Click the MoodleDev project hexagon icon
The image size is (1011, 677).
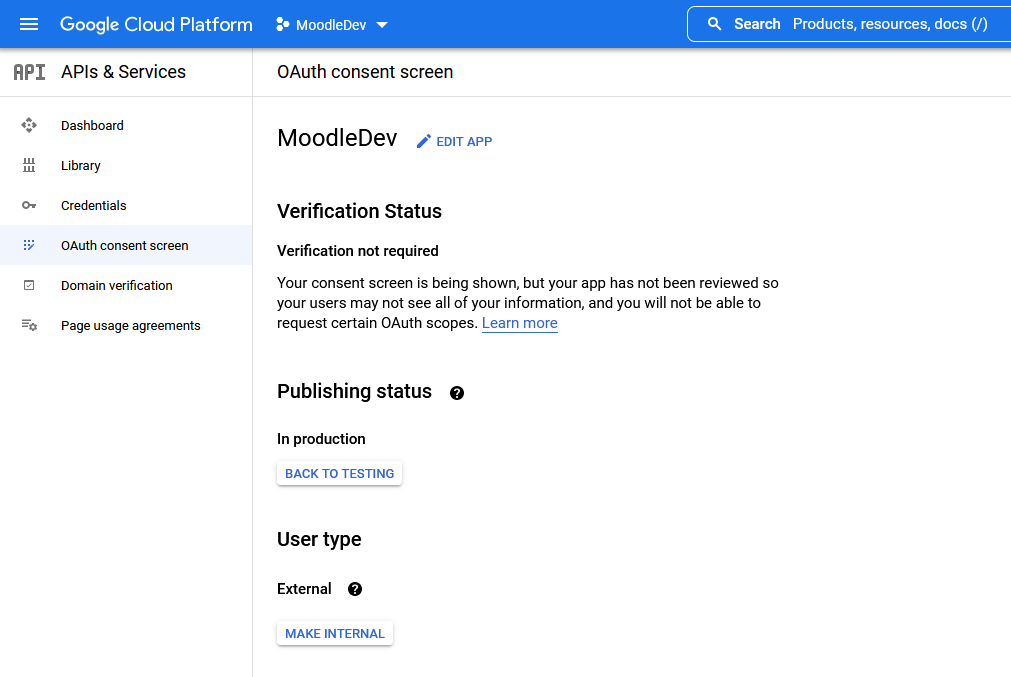click(x=282, y=25)
